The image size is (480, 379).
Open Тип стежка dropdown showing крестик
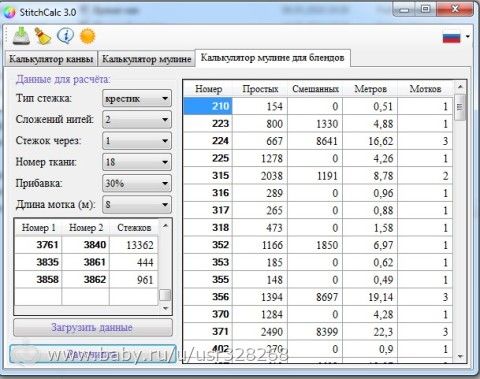click(x=137, y=98)
